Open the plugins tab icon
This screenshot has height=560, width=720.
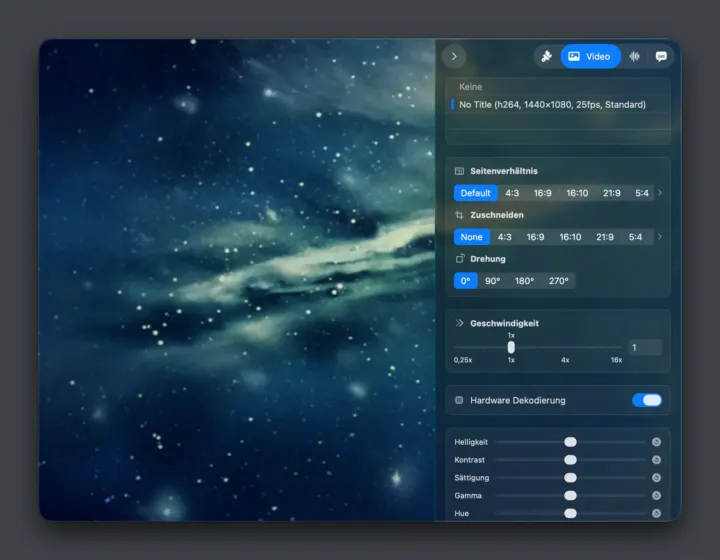pyautogui.click(x=547, y=56)
